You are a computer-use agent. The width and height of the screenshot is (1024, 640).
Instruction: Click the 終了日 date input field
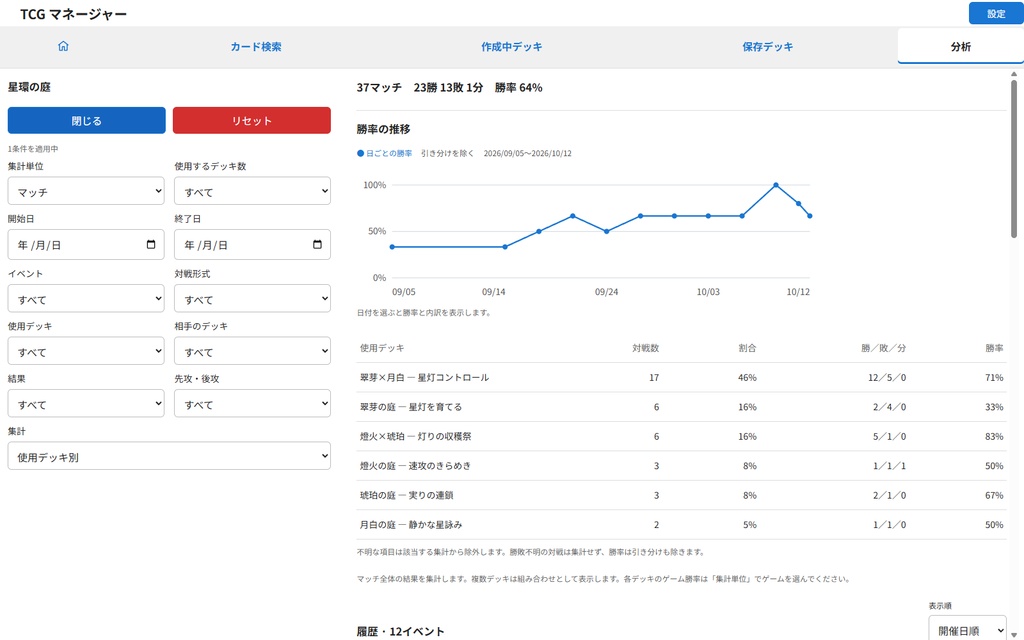coord(253,245)
